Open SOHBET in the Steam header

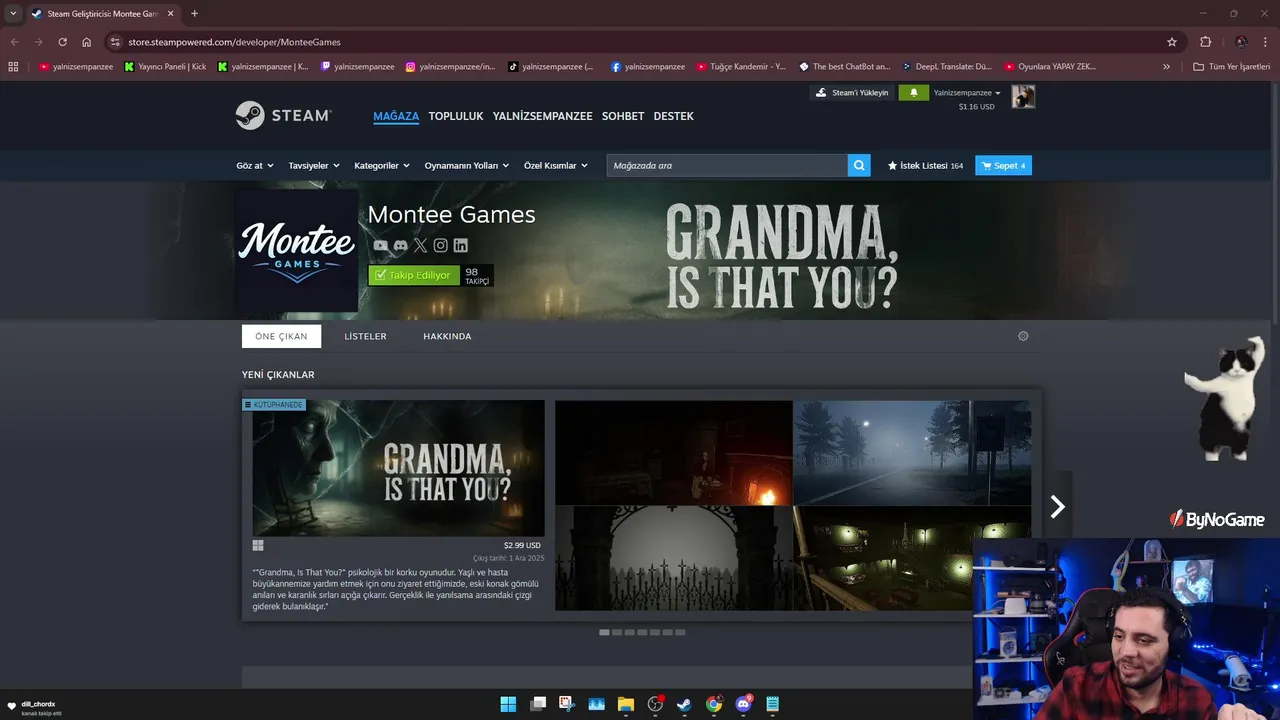click(623, 116)
